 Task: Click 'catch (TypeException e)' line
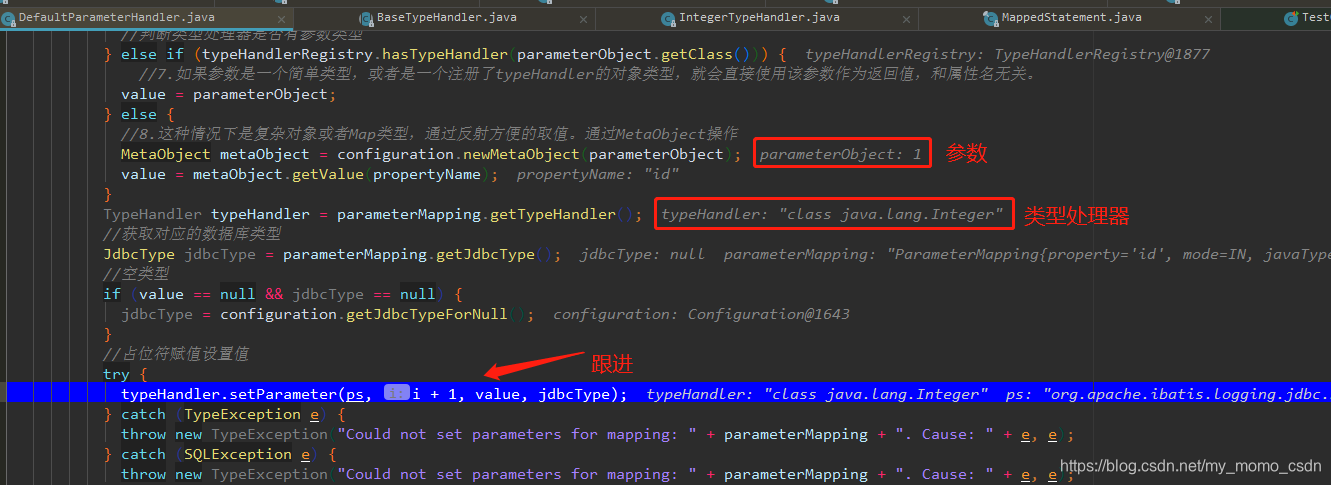(233, 414)
